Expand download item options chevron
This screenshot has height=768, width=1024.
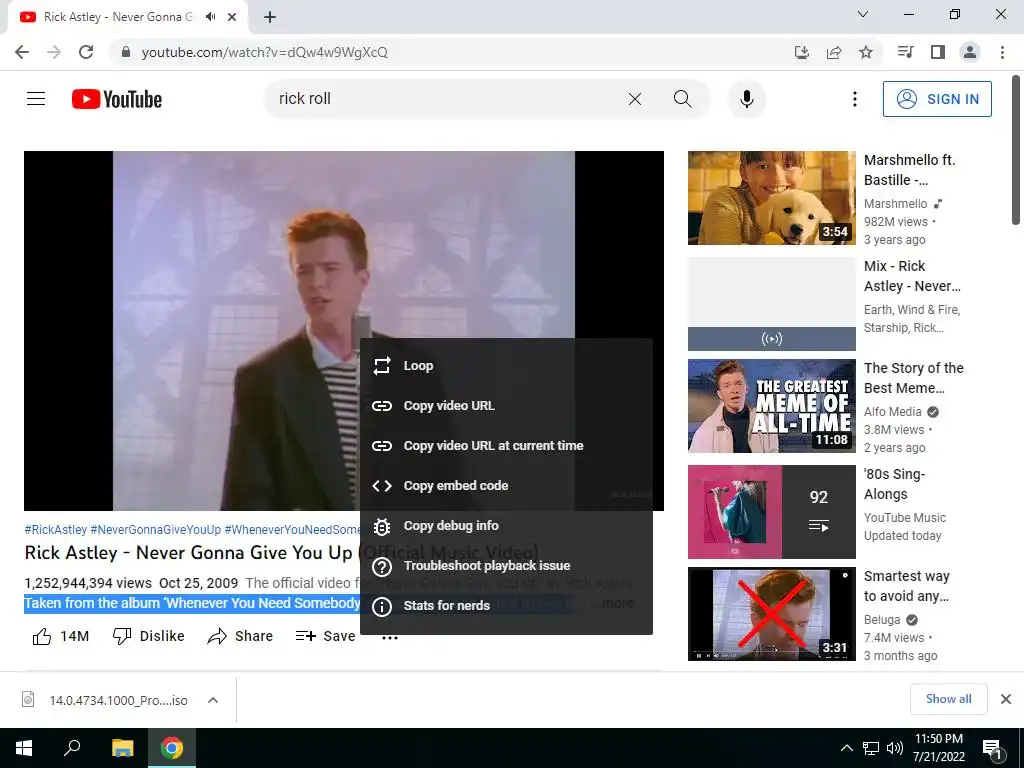click(213, 700)
